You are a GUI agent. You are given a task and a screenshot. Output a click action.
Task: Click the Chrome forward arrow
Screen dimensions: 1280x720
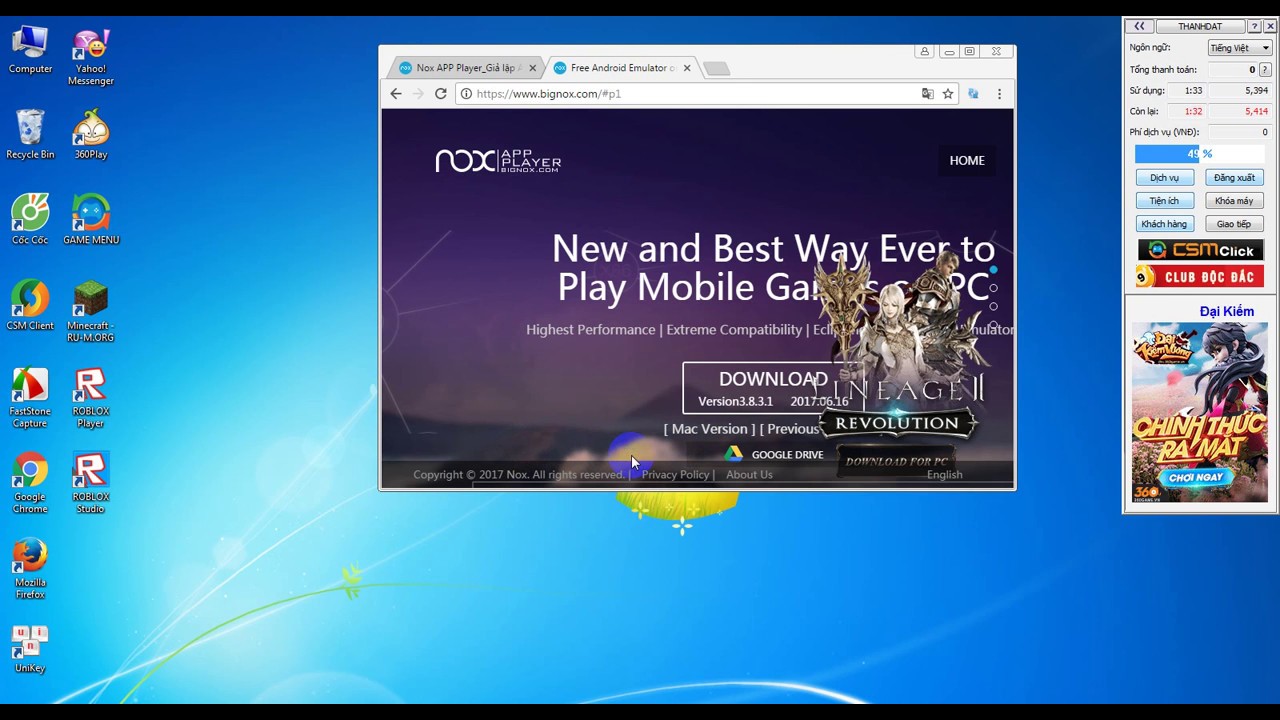pyautogui.click(x=418, y=94)
